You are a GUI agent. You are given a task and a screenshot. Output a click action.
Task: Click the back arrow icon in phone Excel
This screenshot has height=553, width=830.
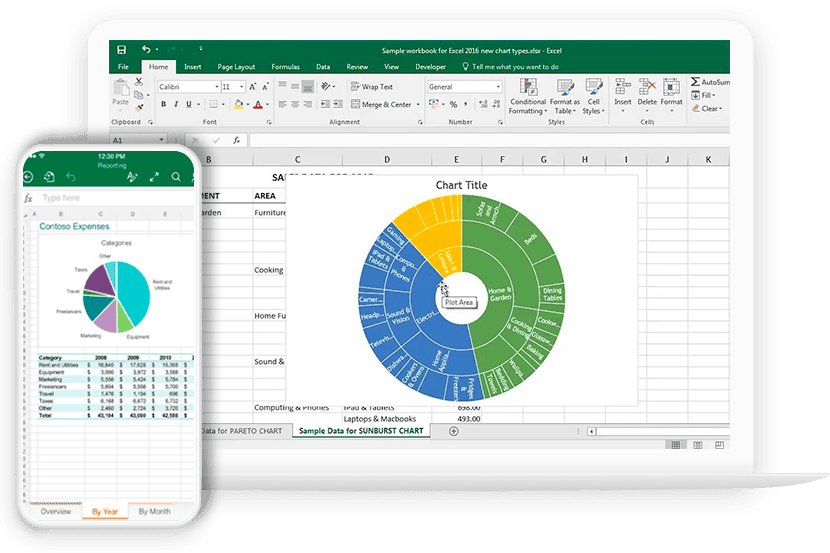point(29,177)
